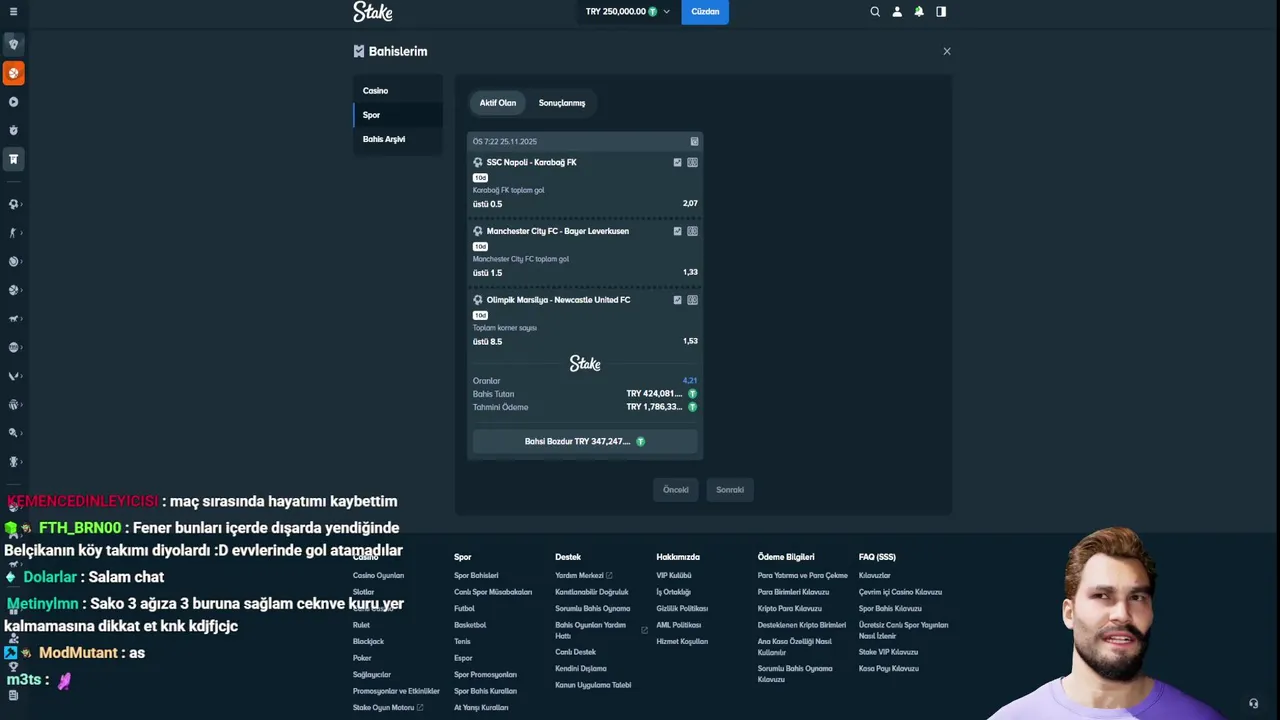Click the live play-circle icon in sidebar
Viewport: 1280px width, 720px height.
tap(13, 102)
